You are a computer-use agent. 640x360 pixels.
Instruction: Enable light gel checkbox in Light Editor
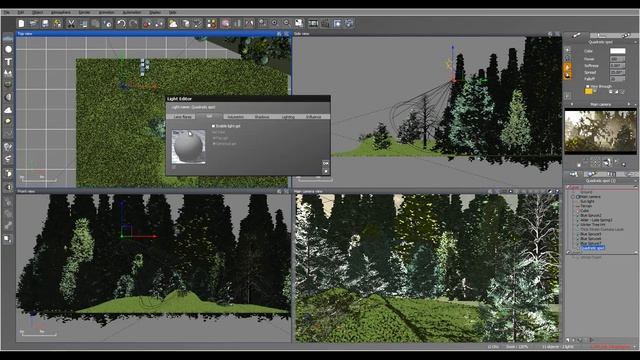coord(213,126)
